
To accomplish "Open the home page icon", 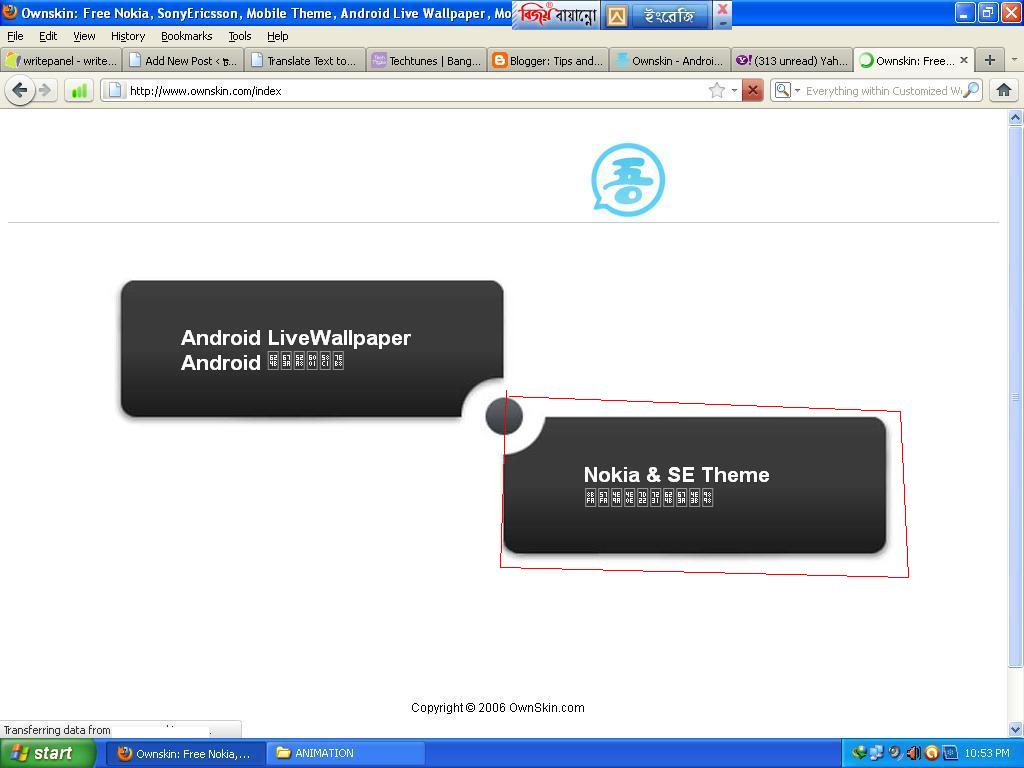I will click(x=1004, y=90).
